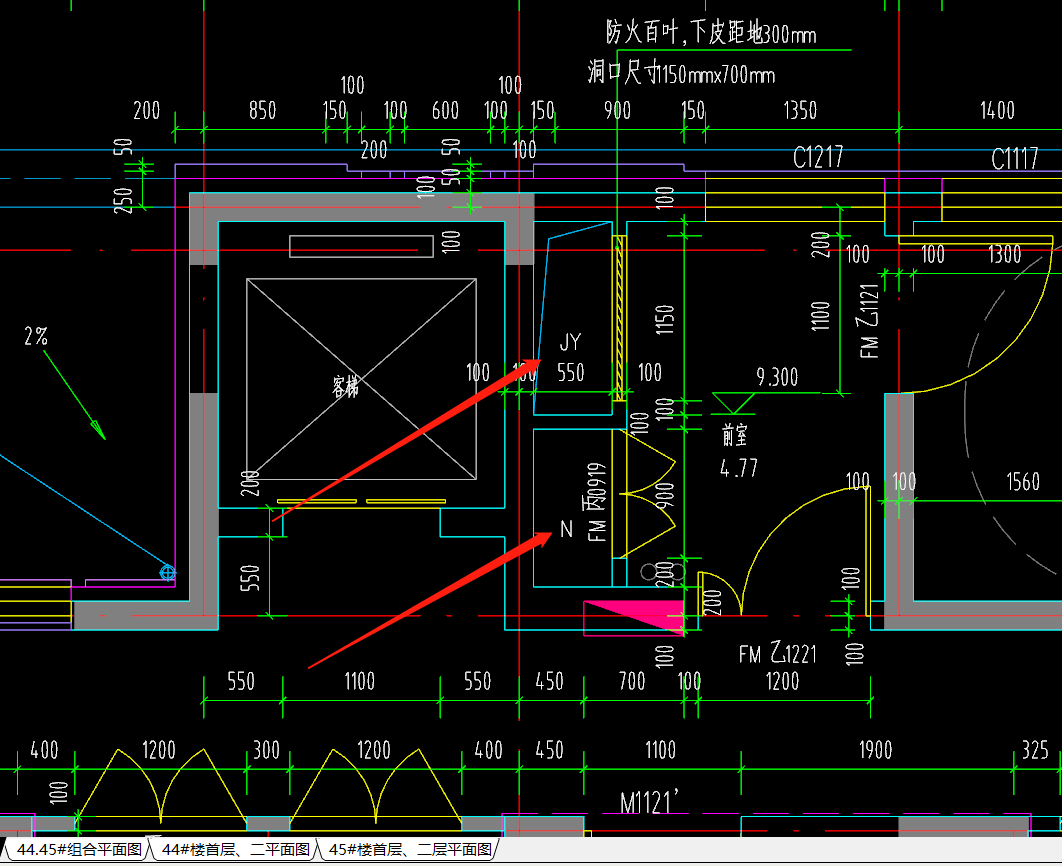Screen dimensions: 1062x866
Task: Select the FM 丙0919 door label
Action: 597,502
